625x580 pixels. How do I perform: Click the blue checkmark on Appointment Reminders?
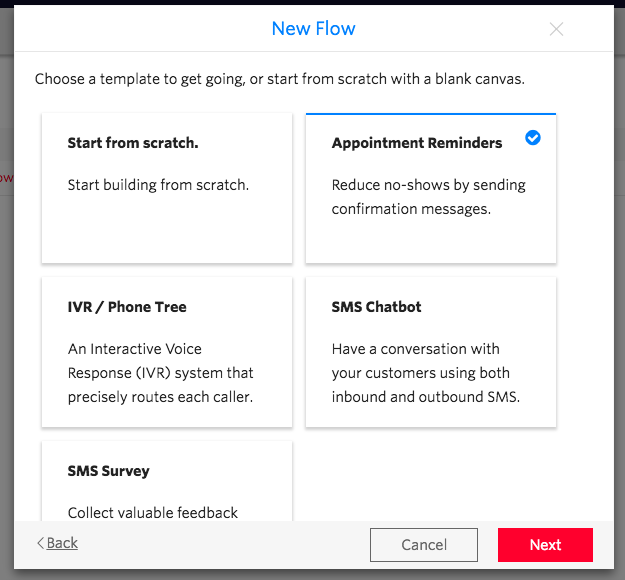533,139
